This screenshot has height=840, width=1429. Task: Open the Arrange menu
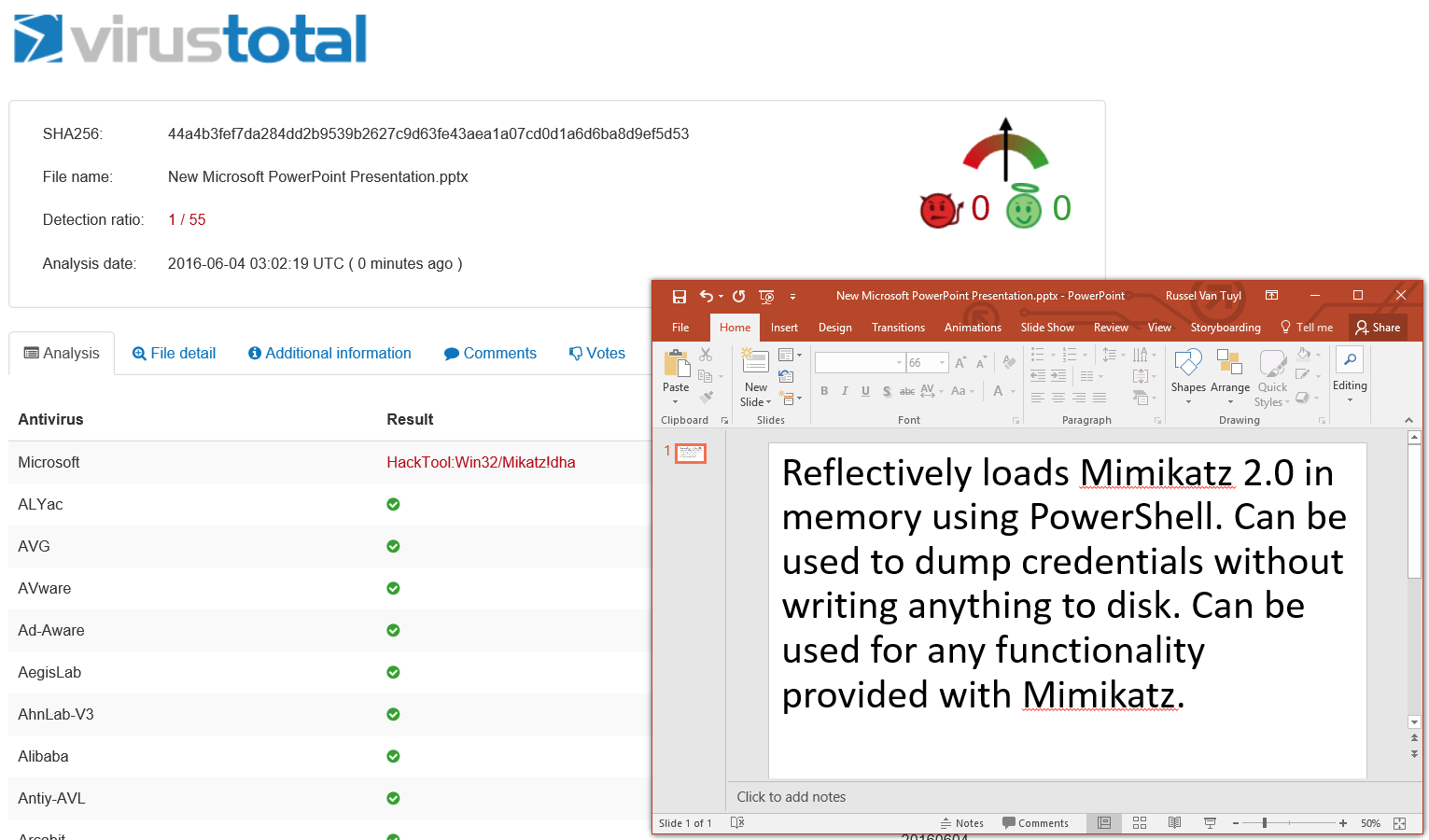(x=1230, y=377)
